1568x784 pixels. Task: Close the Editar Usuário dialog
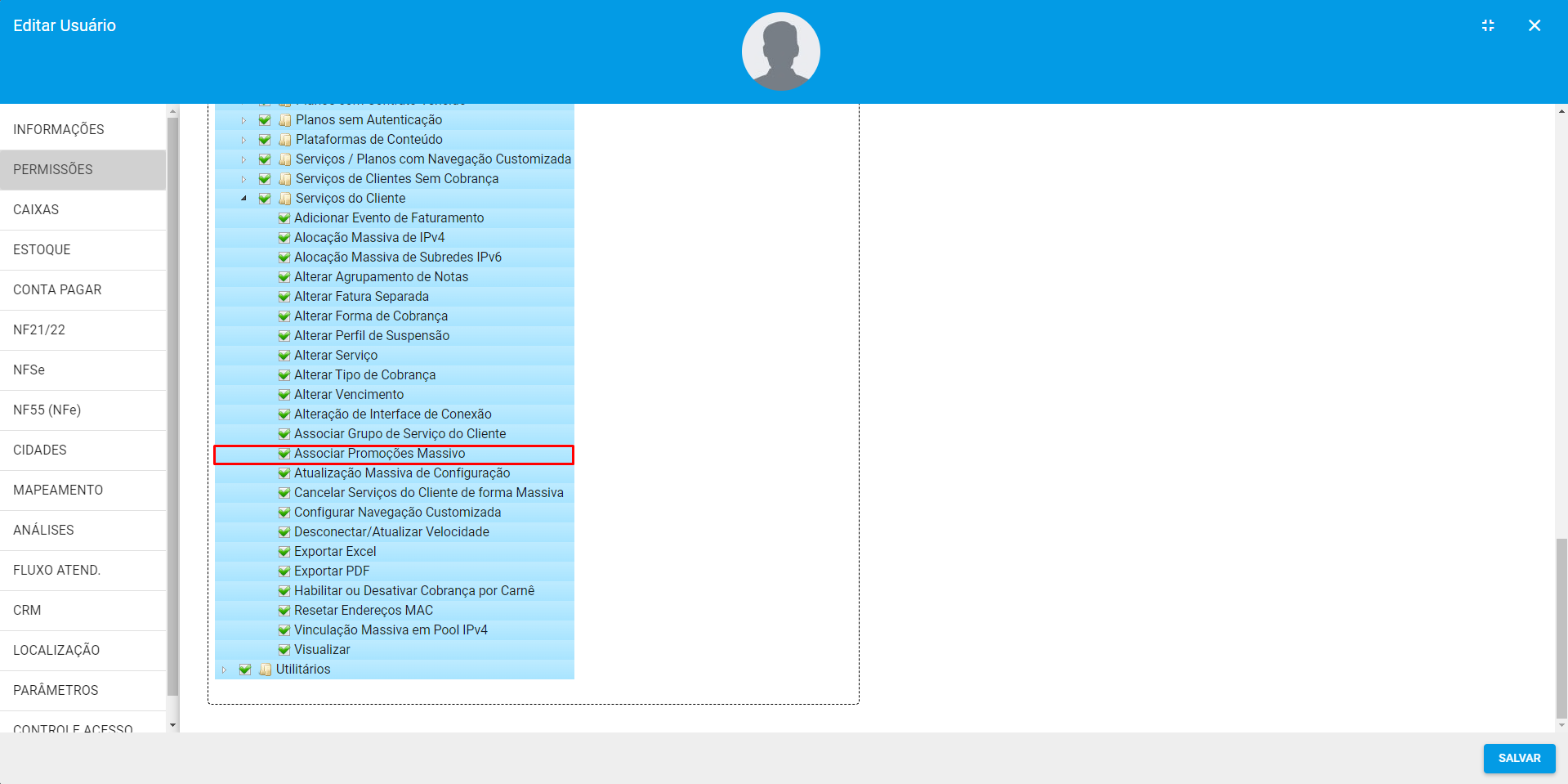(1534, 25)
